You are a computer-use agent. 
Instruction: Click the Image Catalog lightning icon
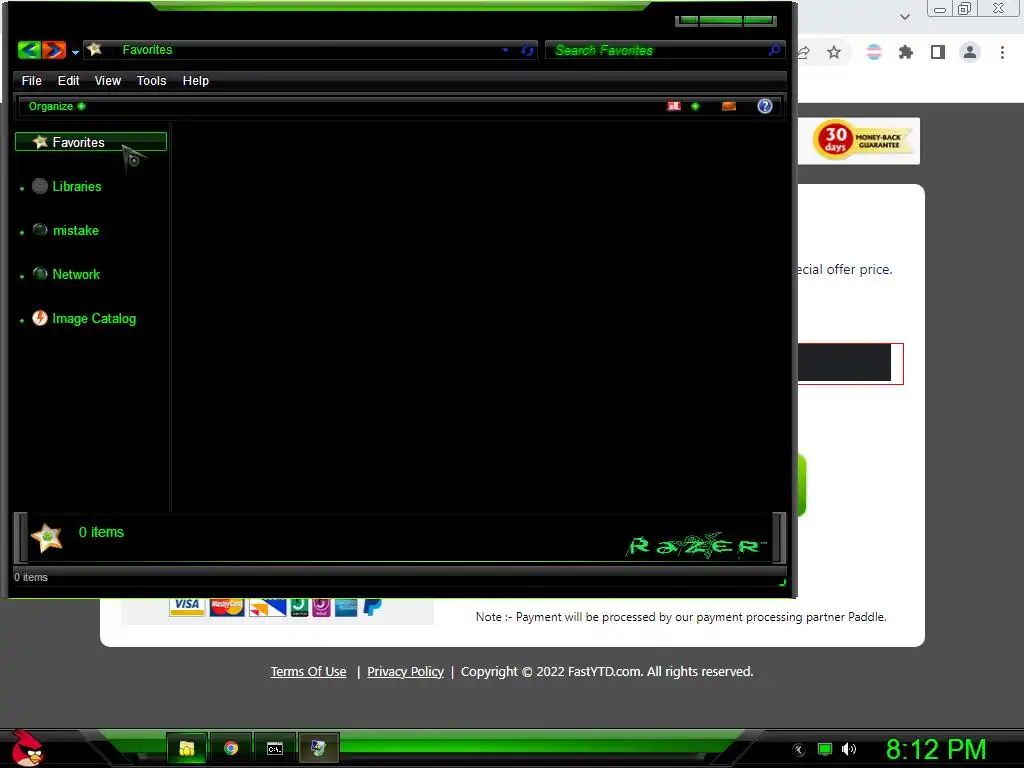point(40,318)
